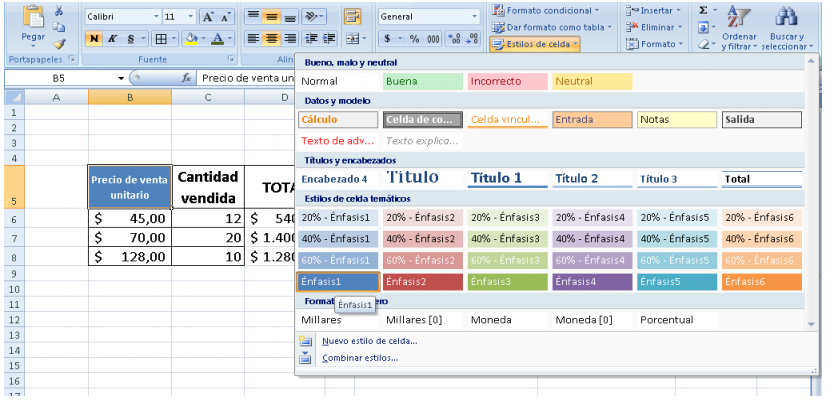839x403 pixels.
Task: Click the fx insert function icon
Action: tap(186, 78)
